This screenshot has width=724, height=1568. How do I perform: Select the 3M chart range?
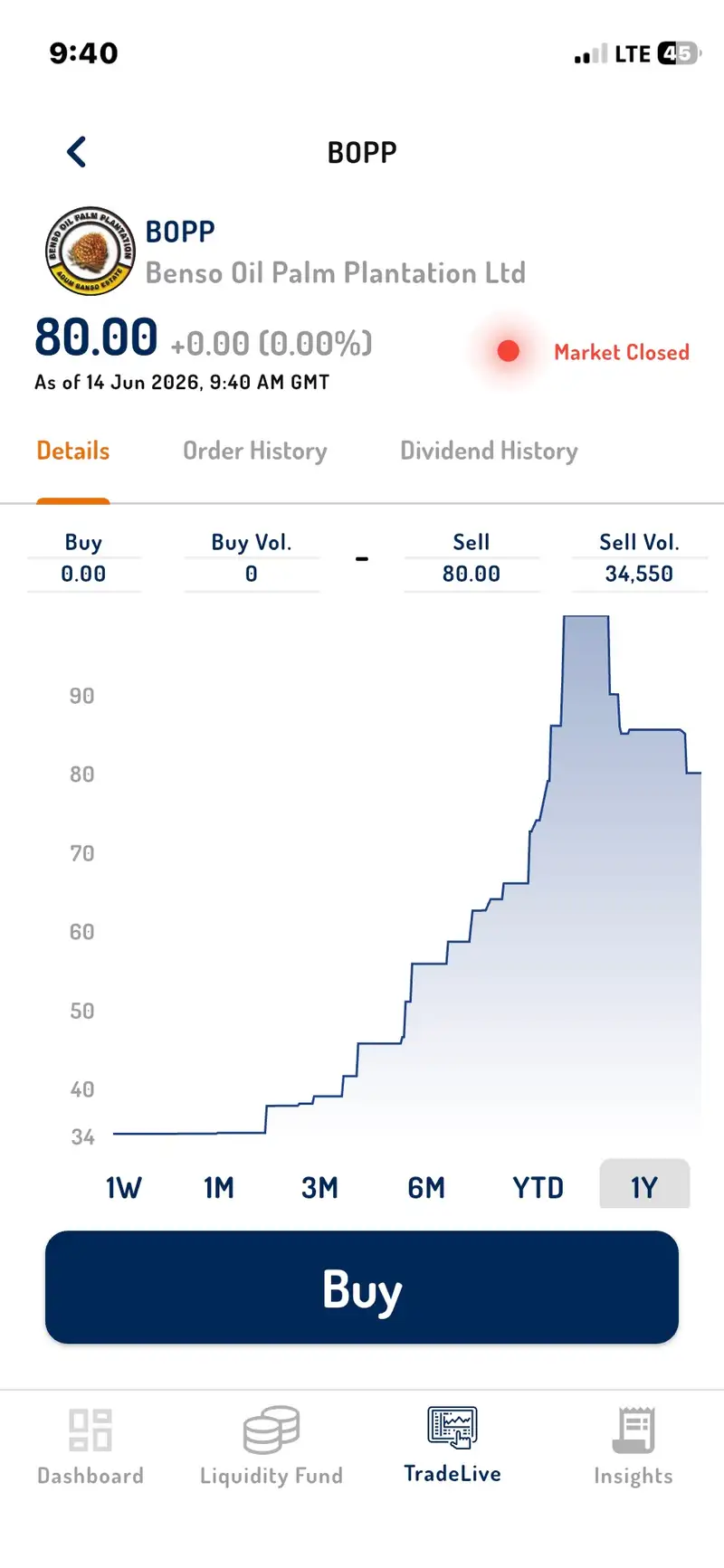[x=319, y=1187]
